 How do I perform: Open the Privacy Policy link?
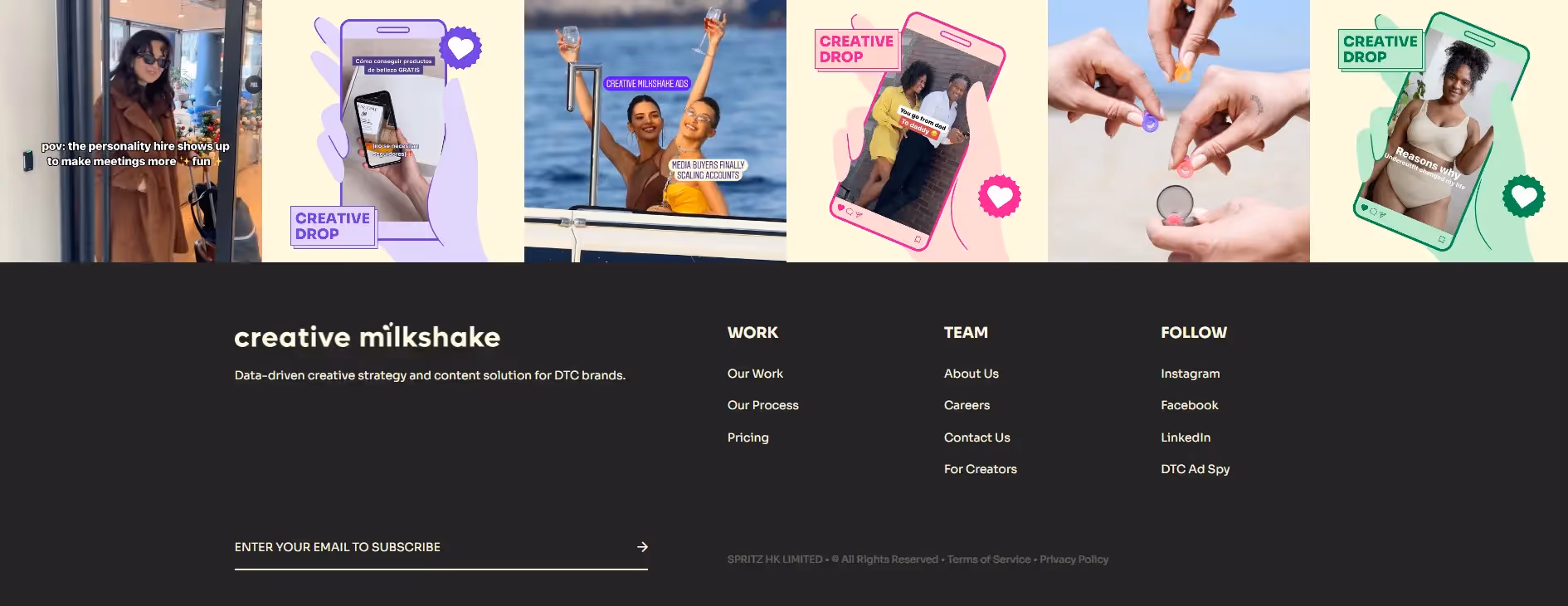point(1074,560)
